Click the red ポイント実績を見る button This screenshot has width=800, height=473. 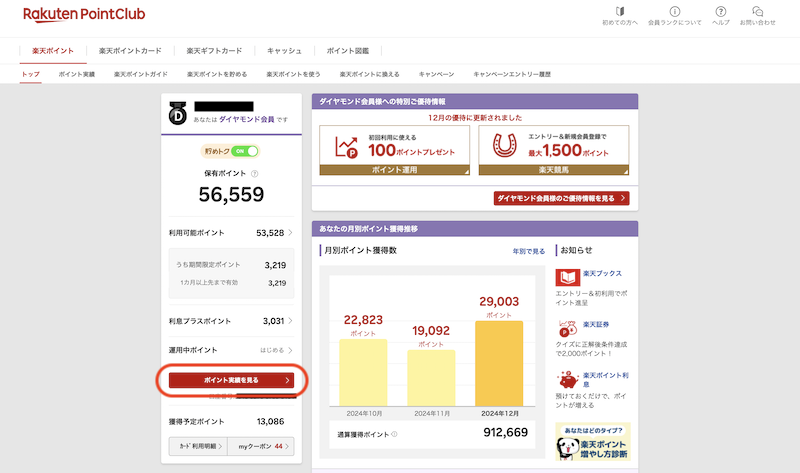point(231,380)
